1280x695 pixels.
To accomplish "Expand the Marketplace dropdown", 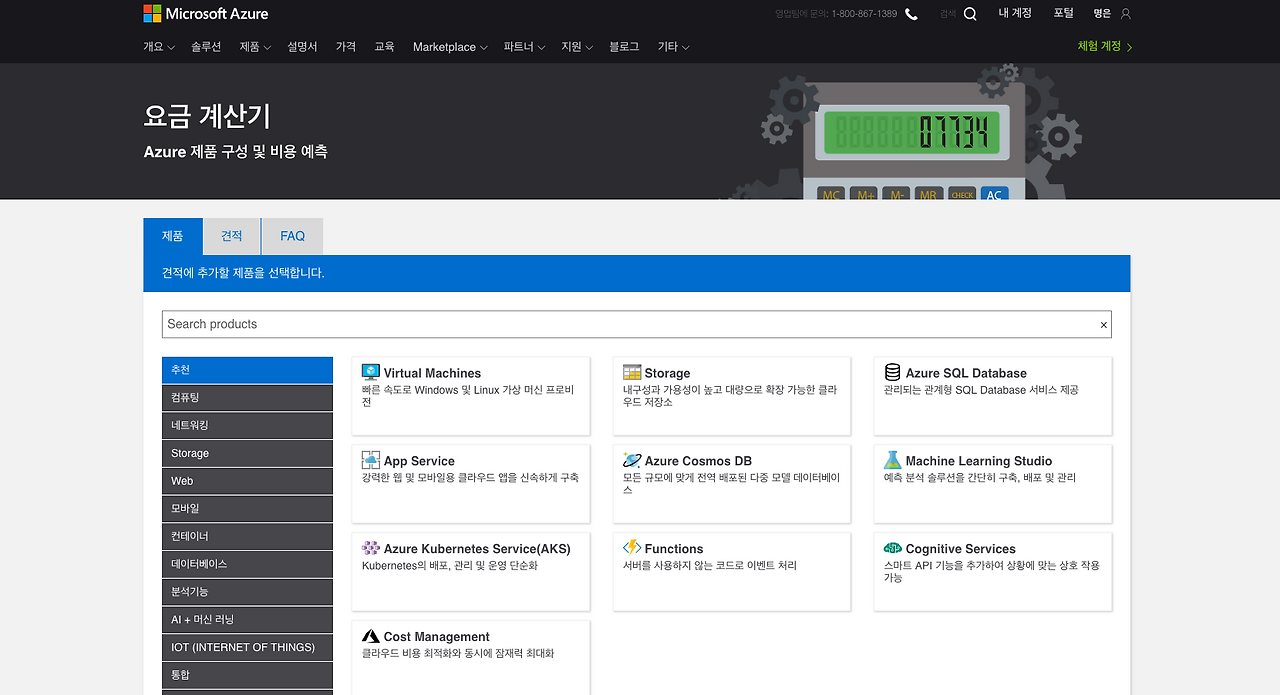I will [450, 47].
